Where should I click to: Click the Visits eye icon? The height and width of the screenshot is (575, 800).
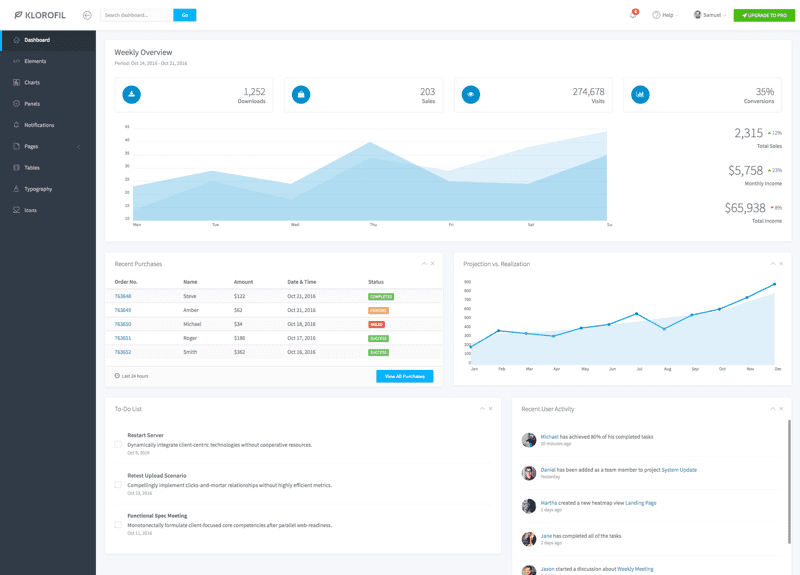coord(471,95)
